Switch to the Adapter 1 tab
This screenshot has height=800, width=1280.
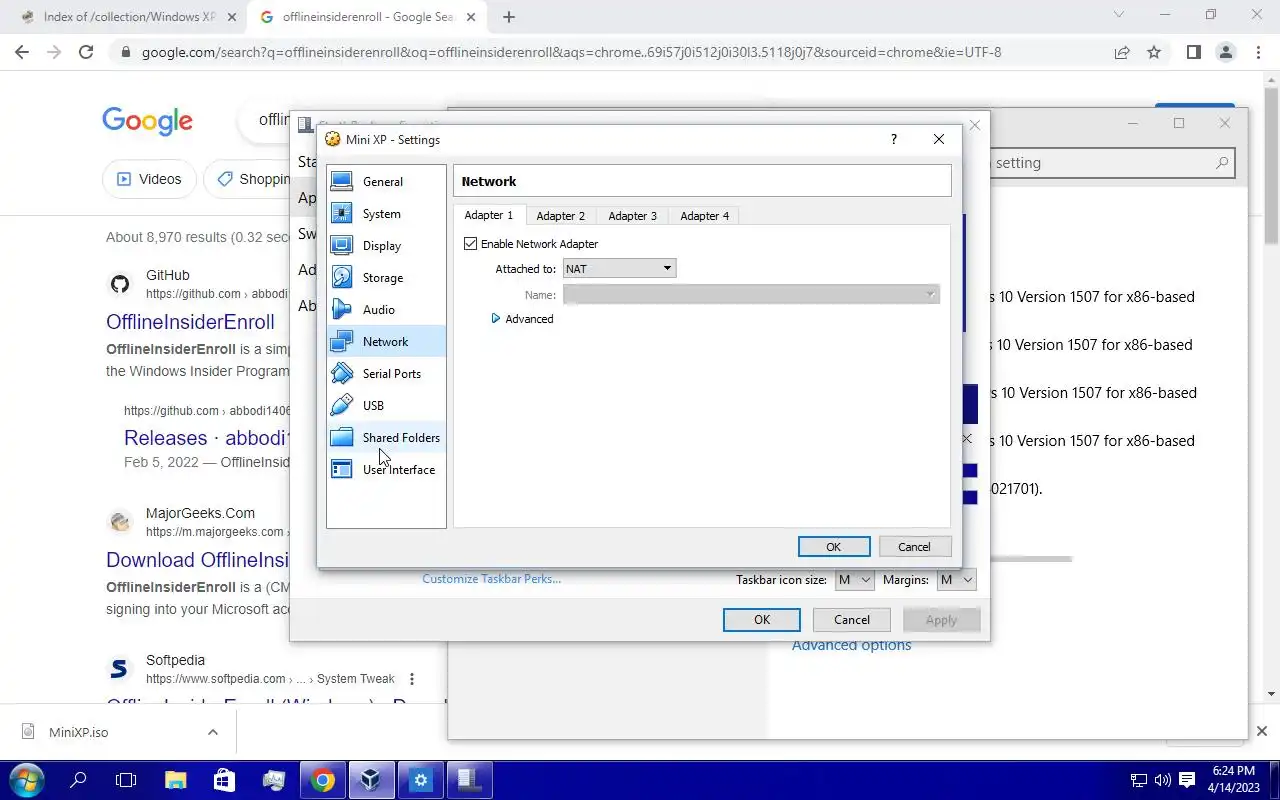click(x=488, y=215)
